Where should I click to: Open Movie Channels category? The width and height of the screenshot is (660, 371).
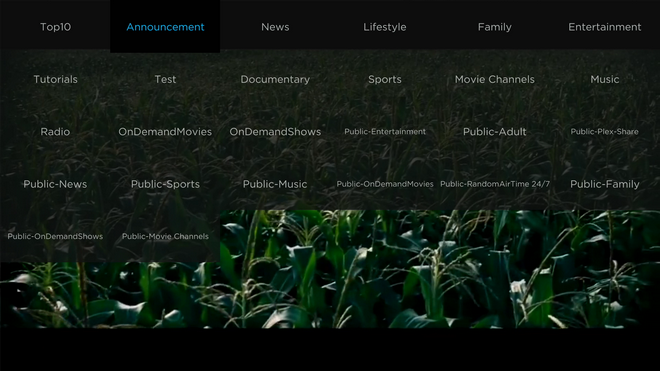point(495,79)
